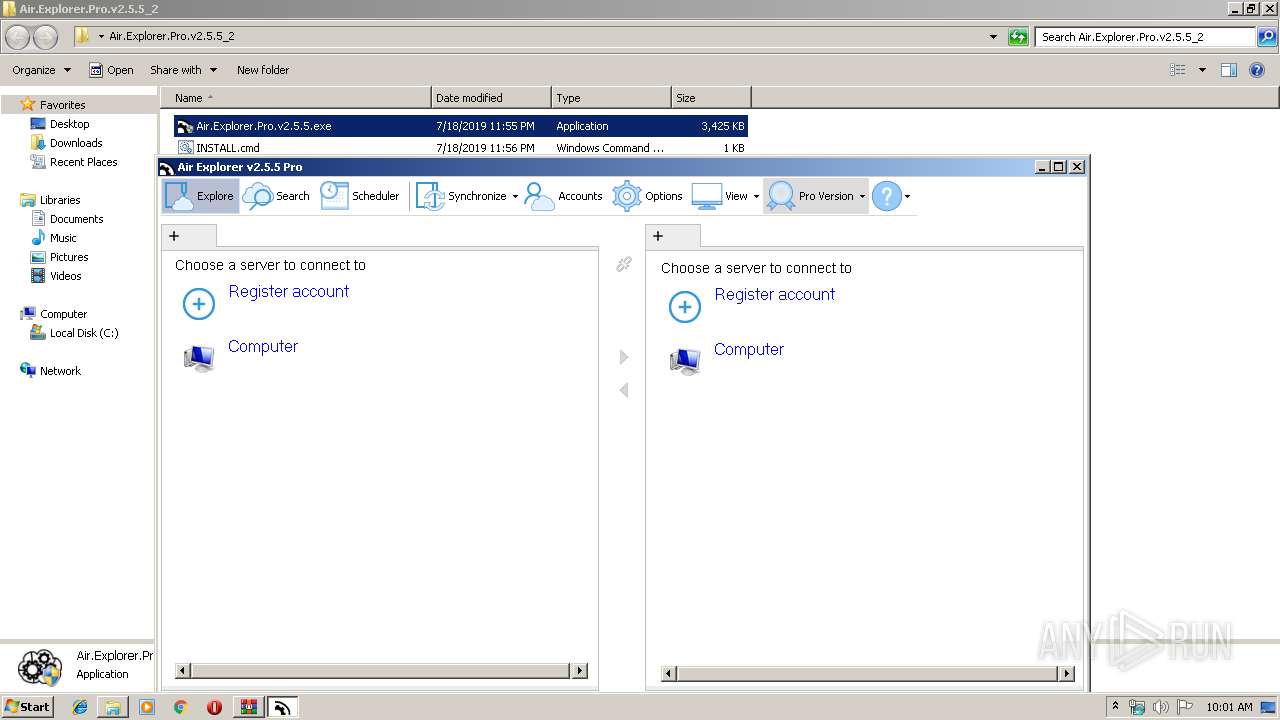Open Chrome from the taskbar

[x=180, y=707]
